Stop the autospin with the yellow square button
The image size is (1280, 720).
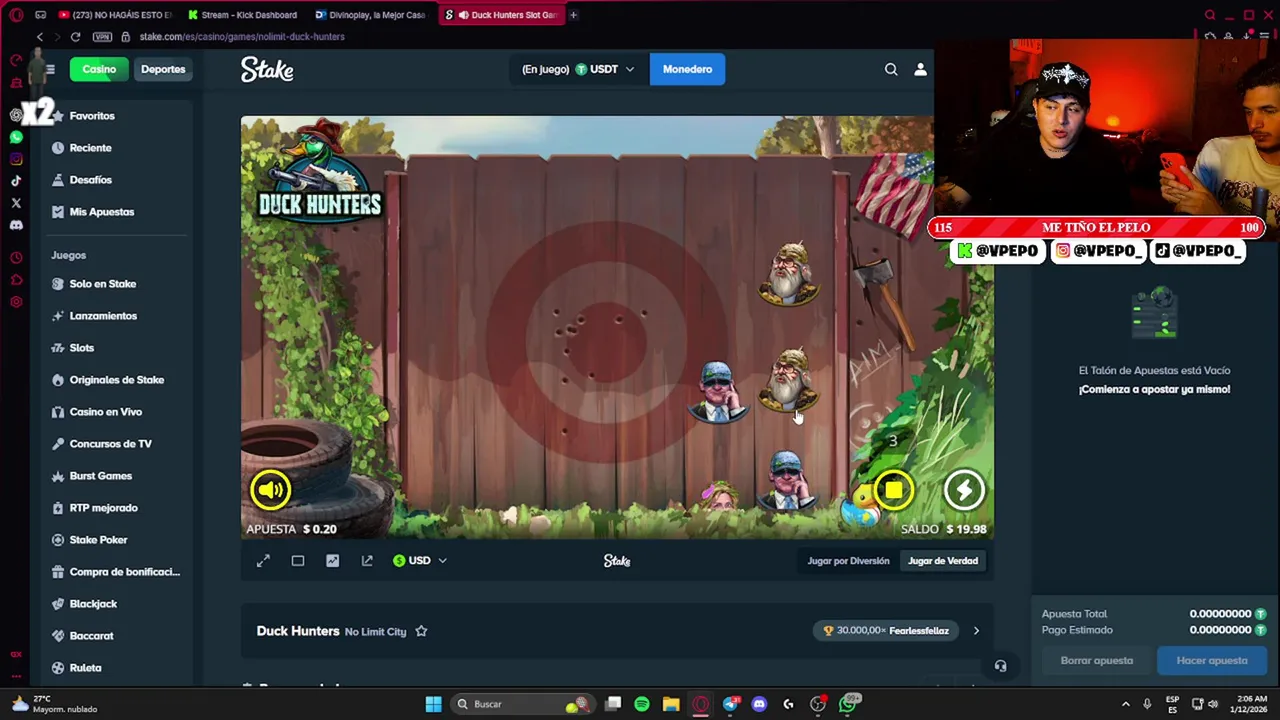[x=893, y=490]
